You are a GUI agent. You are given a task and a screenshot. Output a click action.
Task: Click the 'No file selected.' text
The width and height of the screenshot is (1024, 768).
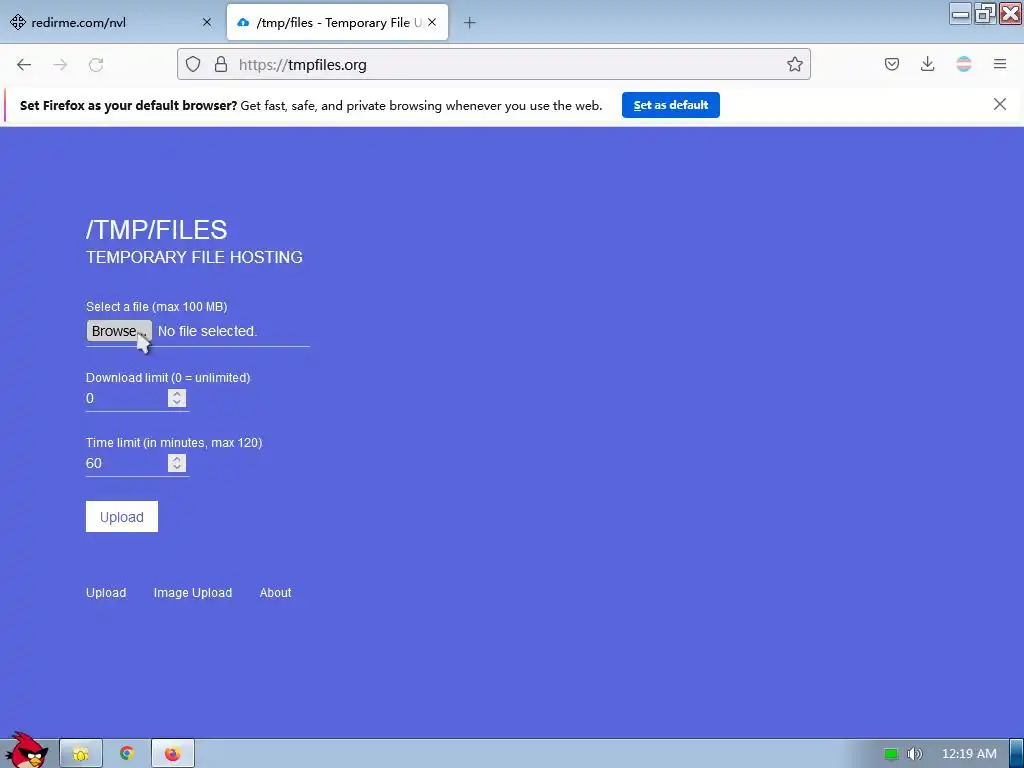click(208, 331)
